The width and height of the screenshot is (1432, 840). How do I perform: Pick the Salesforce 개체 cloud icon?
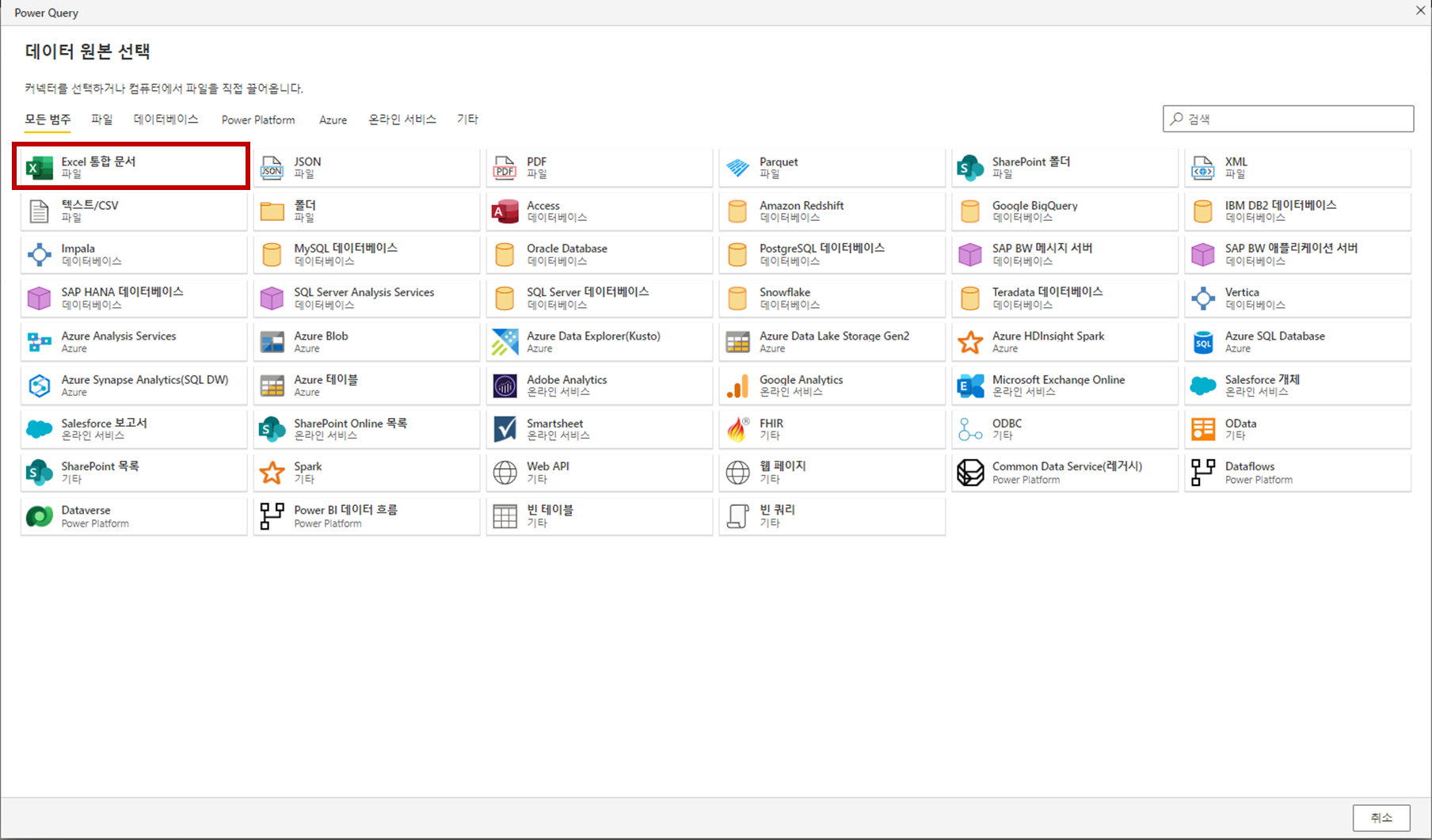[x=1203, y=386]
